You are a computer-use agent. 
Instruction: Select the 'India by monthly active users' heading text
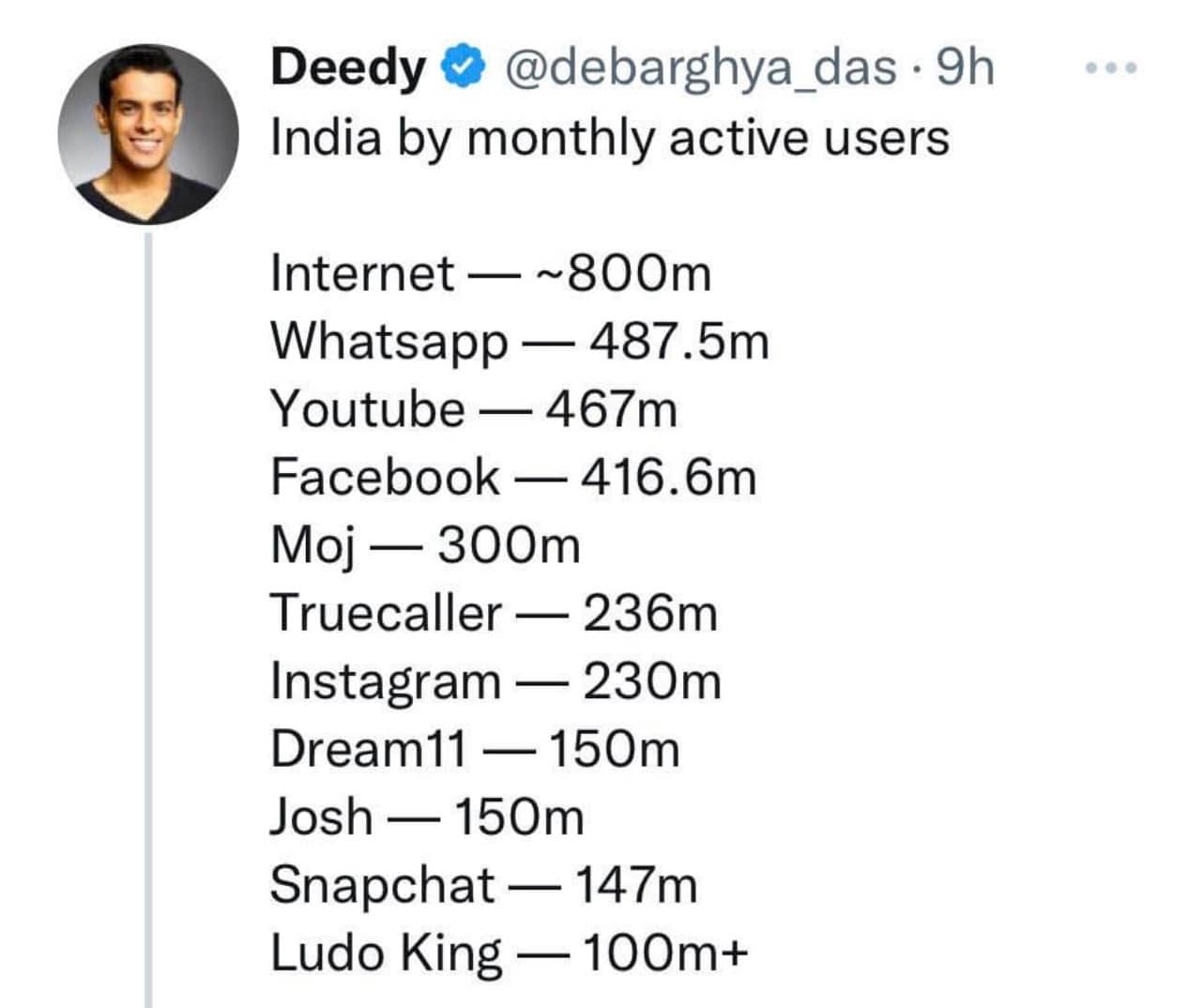pyautogui.click(x=610, y=139)
